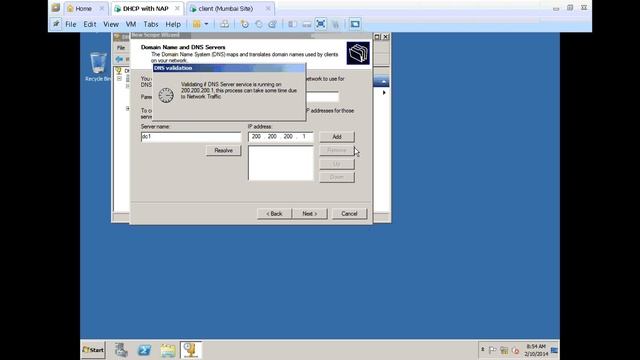Click the wizard folder graphic icon

click(x=358, y=53)
